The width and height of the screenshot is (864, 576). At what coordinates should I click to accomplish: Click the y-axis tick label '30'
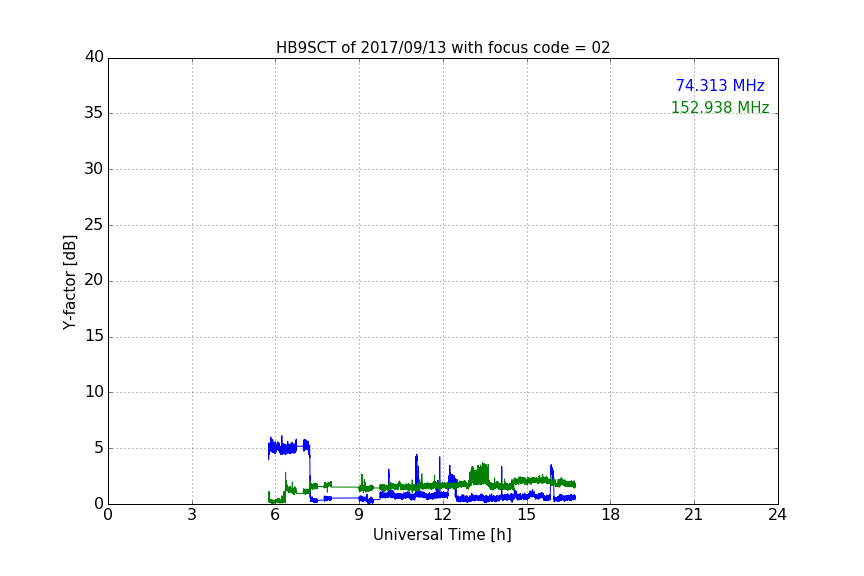coord(94,169)
